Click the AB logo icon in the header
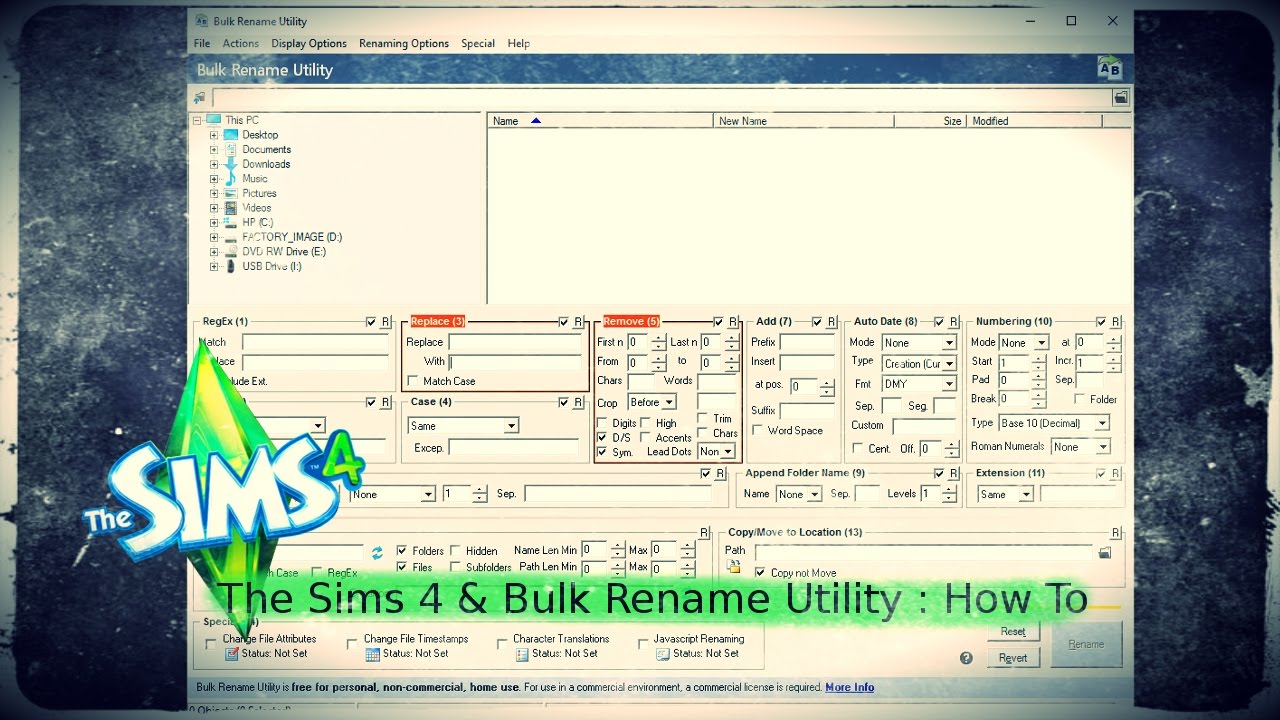This screenshot has width=1280, height=720. point(1110,69)
